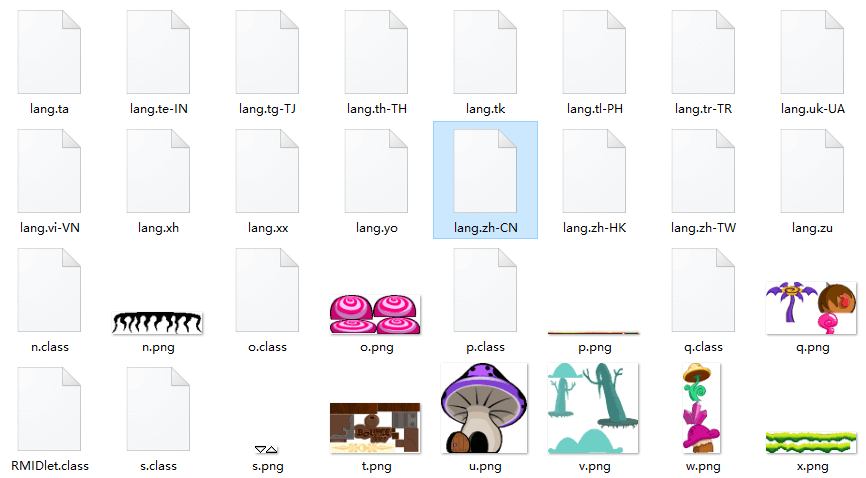Click the file name label 'lang.zh-CN'

[485, 228]
